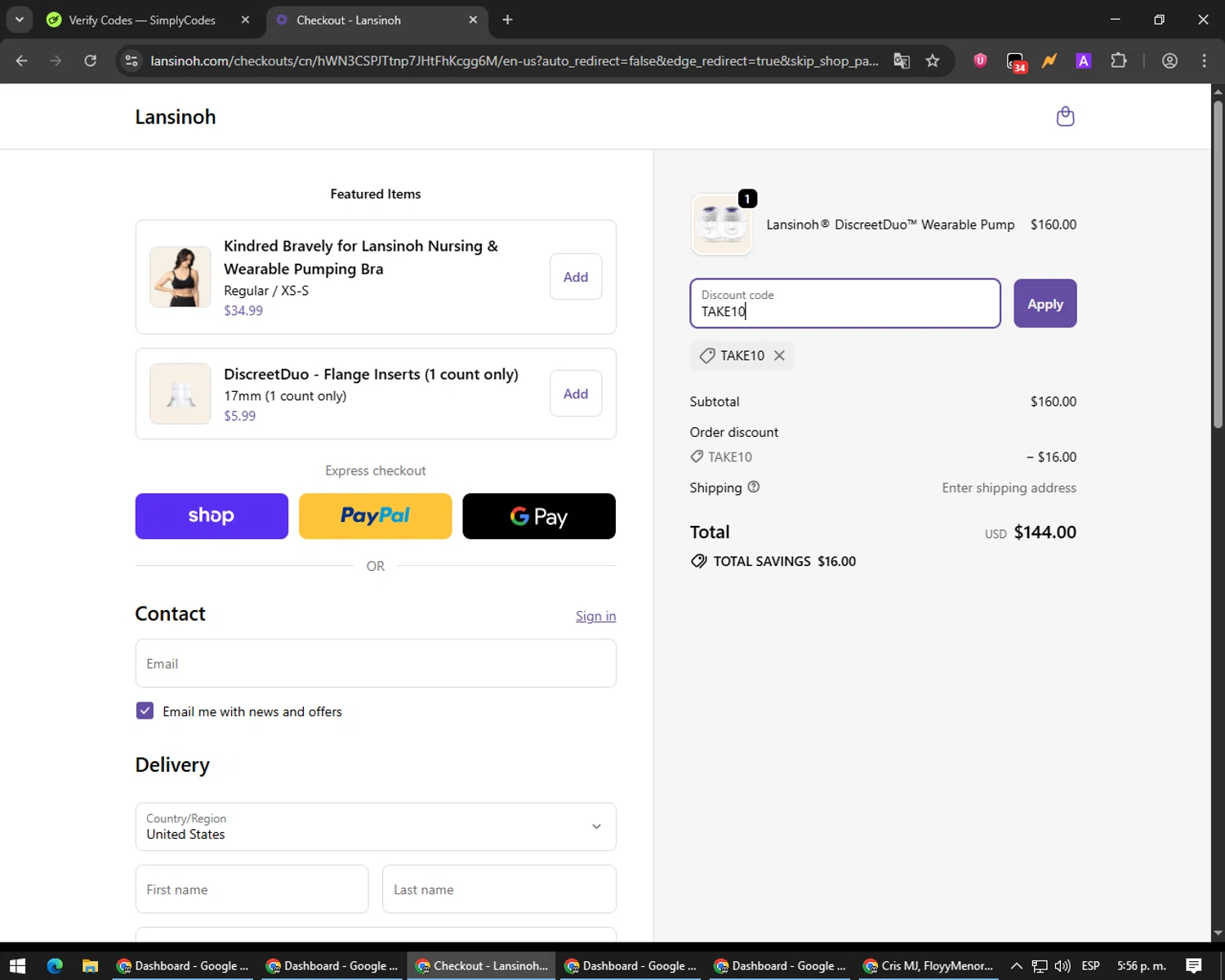Screen dimensions: 1225x980
Task: Go to Lansinoh store home logo
Action: tap(176, 117)
